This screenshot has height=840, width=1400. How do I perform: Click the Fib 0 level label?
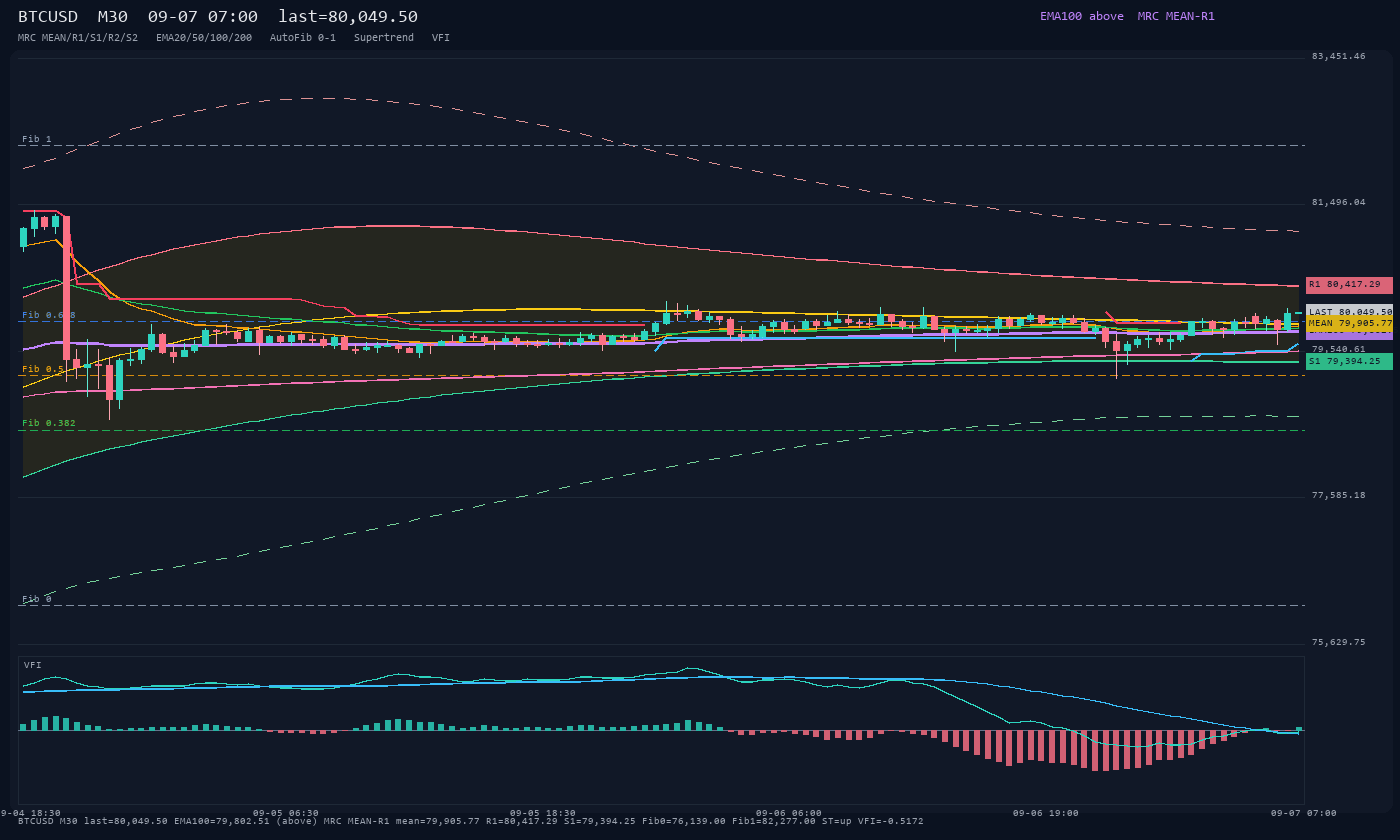pyautogui.click(x=37, y=599)
